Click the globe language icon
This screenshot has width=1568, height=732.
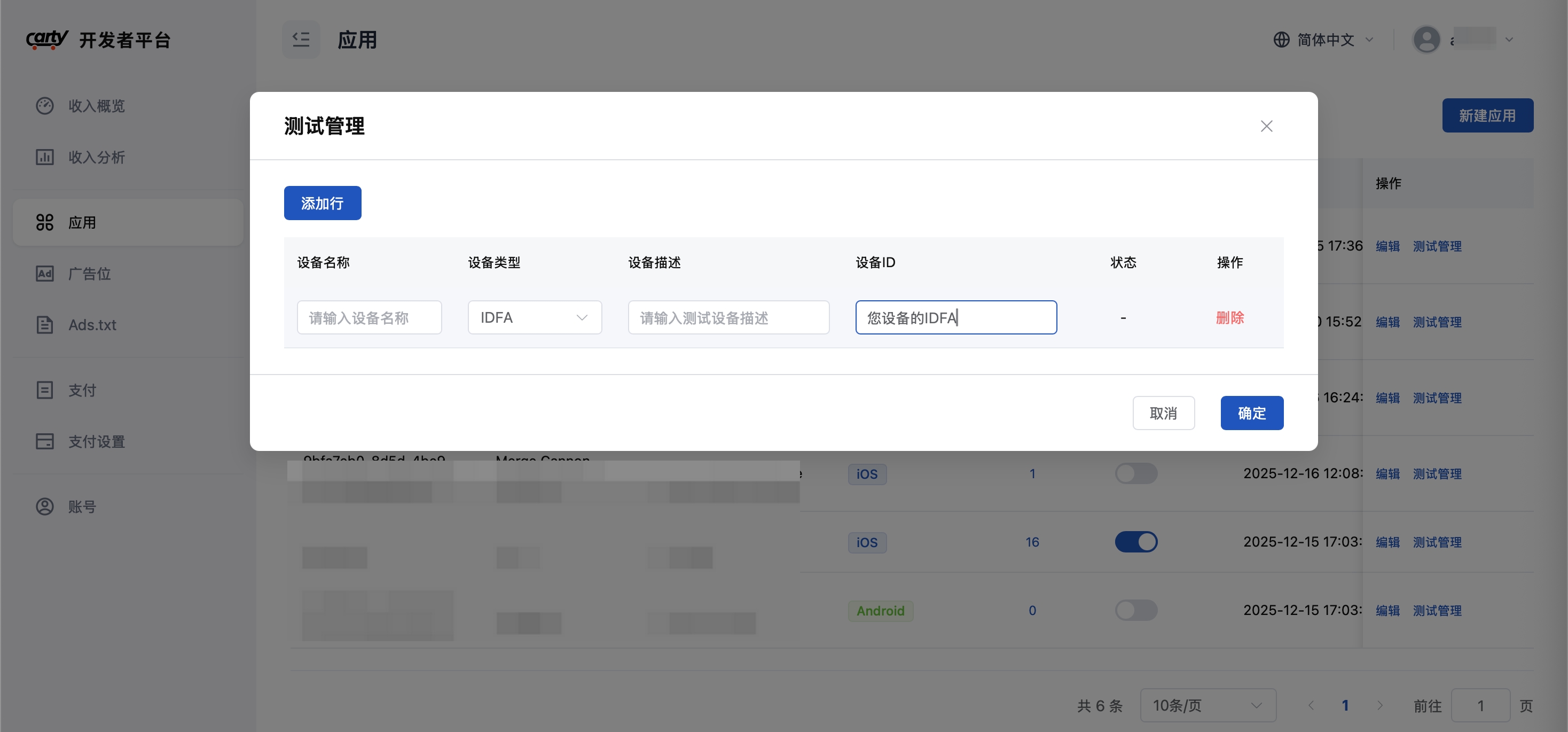coord(1281,40)
